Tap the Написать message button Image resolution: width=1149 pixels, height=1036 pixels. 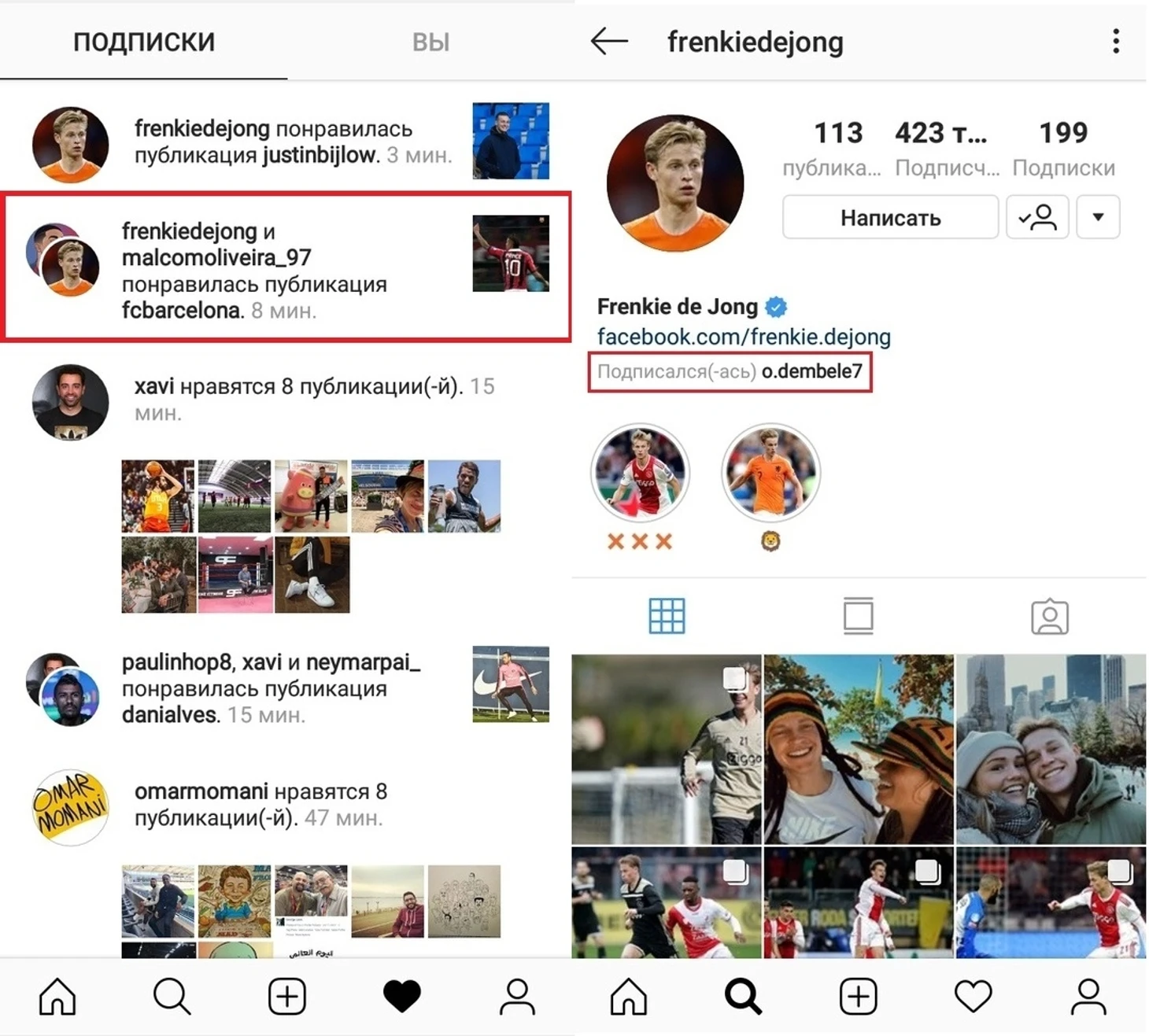(x=890, y=217)
